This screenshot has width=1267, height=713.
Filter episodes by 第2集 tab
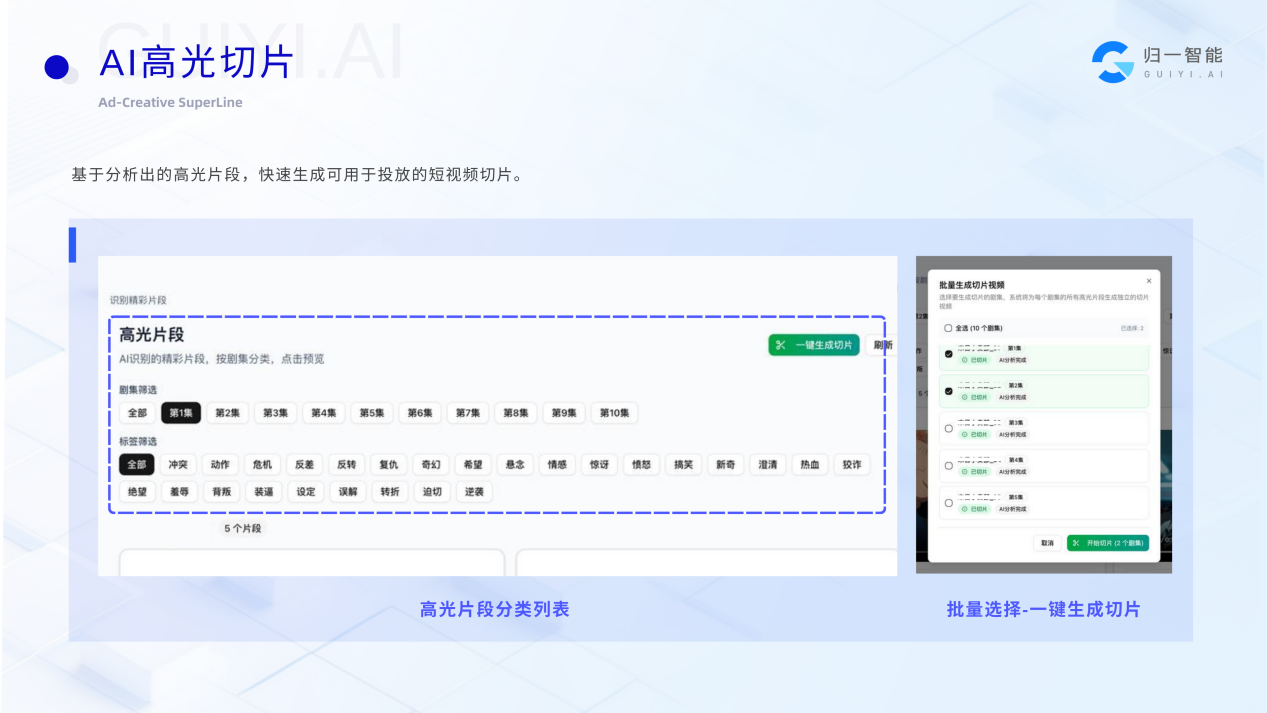227,413
